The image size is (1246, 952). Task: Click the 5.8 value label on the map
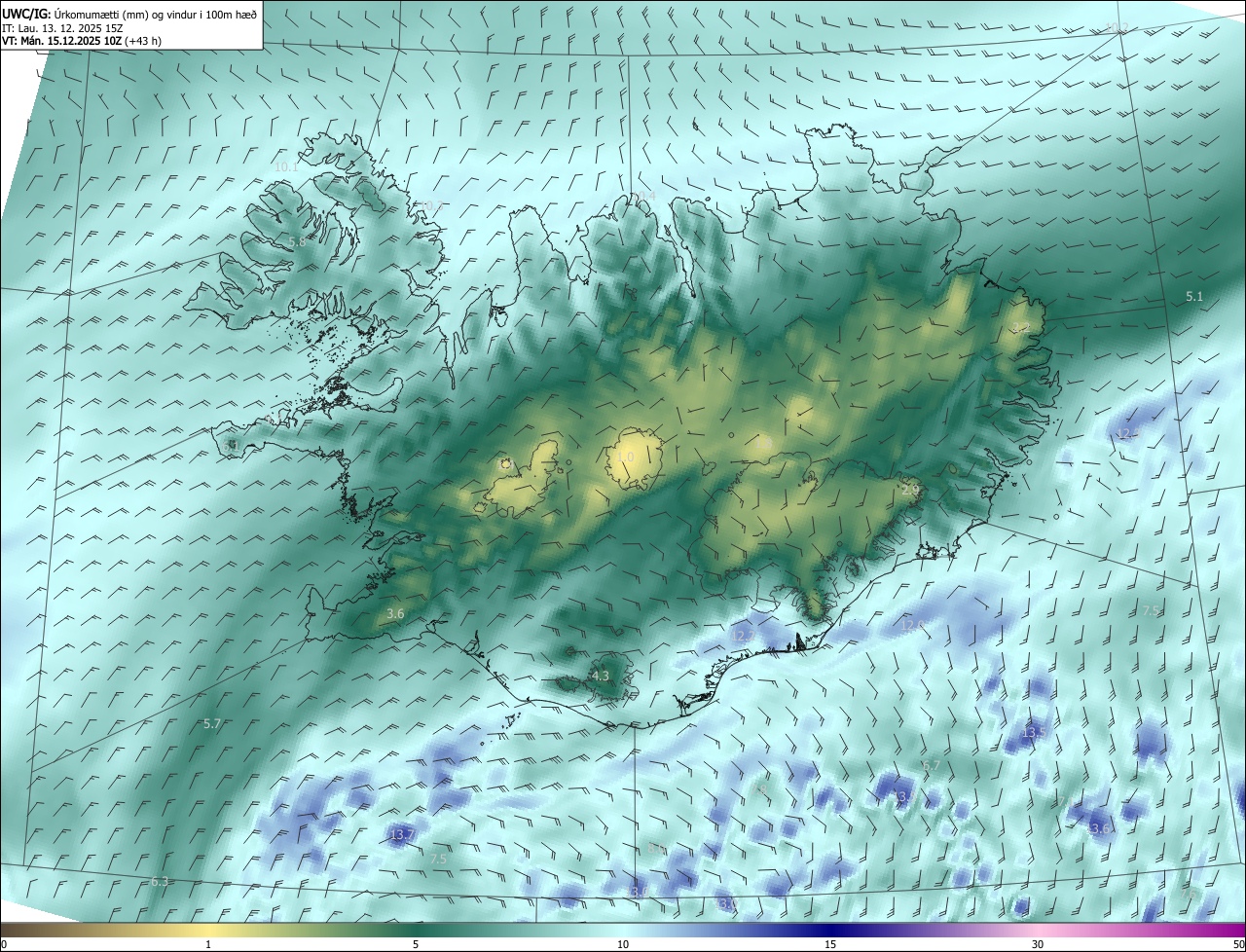(297, 241)
